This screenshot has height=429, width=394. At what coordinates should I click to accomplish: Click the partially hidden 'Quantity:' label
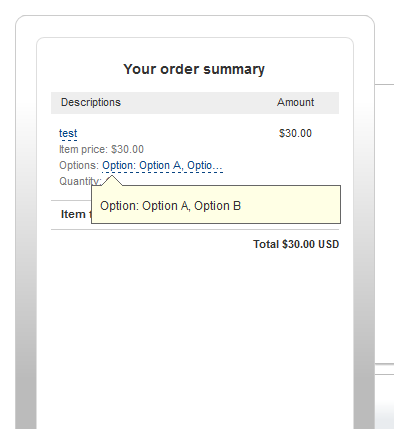click(x=80, y=181)
